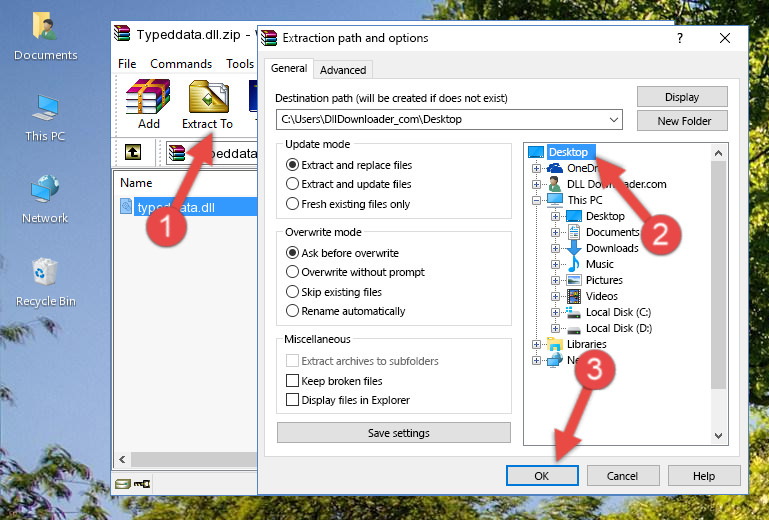Image resolution: width=769 pixels, height=520 pixels.
Task: Click the OK button
Action: pyautogui.click(x=542, y=476)
